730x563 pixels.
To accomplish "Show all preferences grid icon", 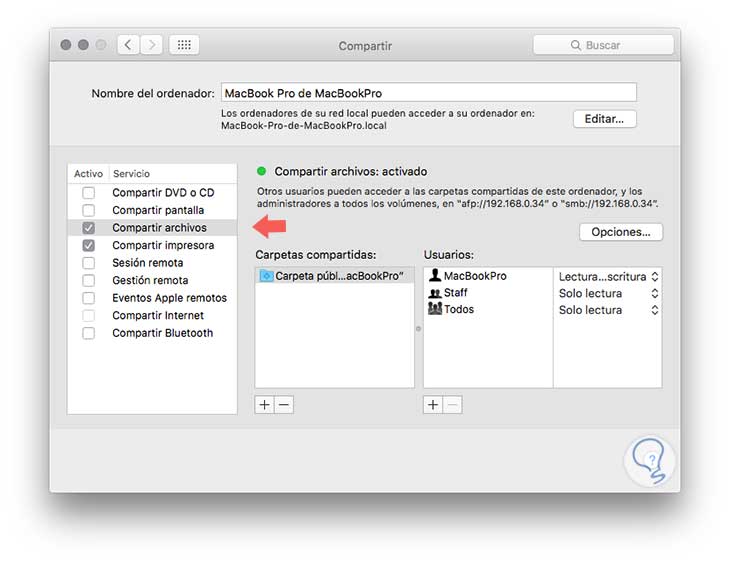I will (x=184, y=45).
